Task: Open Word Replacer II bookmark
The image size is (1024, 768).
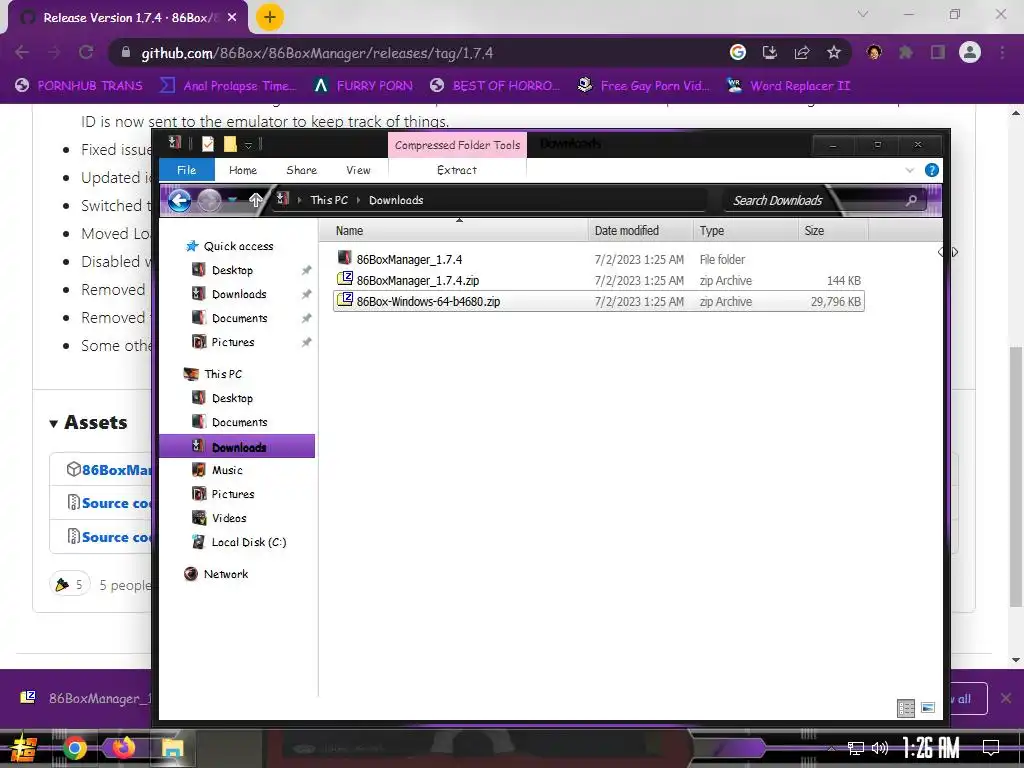Action: pos(789,86)
